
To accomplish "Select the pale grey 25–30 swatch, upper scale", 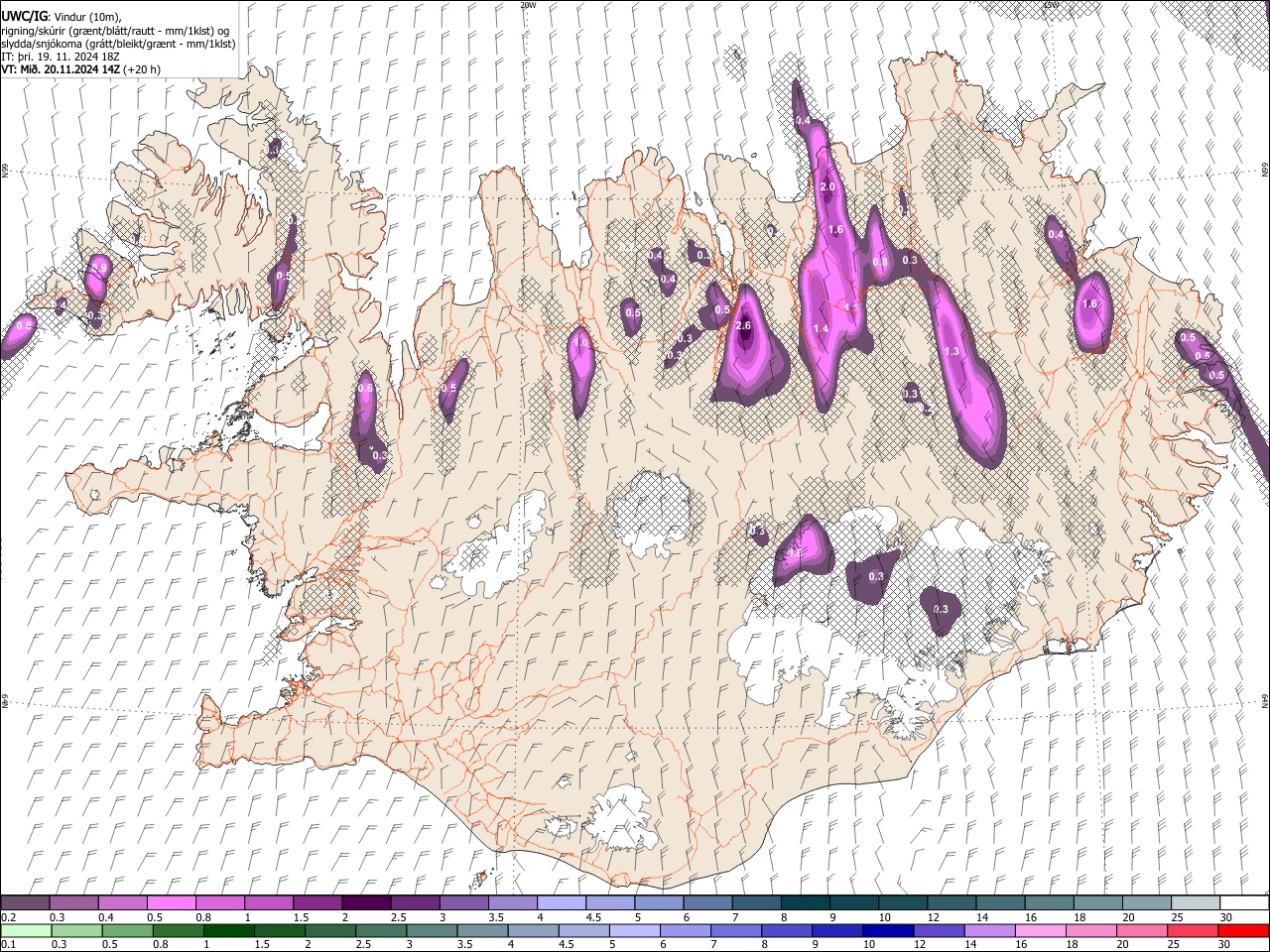I will (x=1196, y=903).
